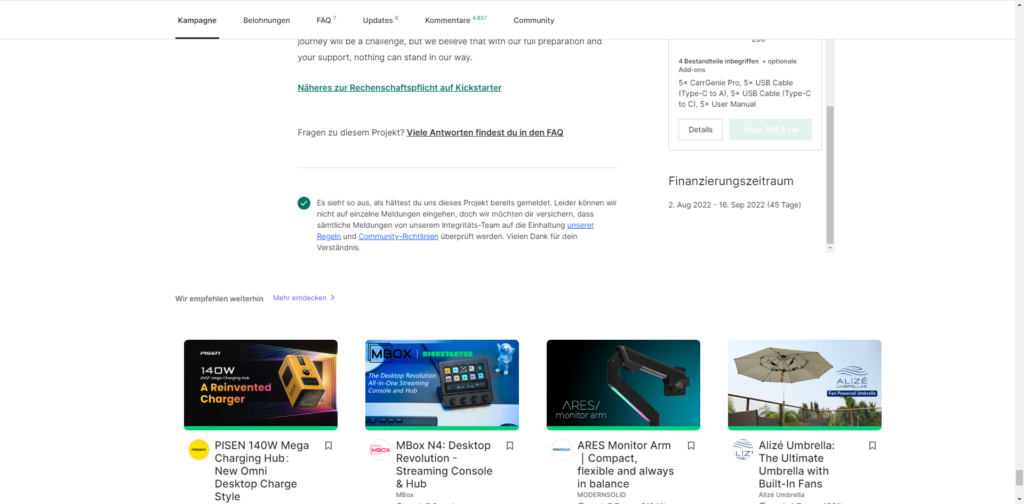Open the ARES monitor arm thumbnail image

(623, 385)
